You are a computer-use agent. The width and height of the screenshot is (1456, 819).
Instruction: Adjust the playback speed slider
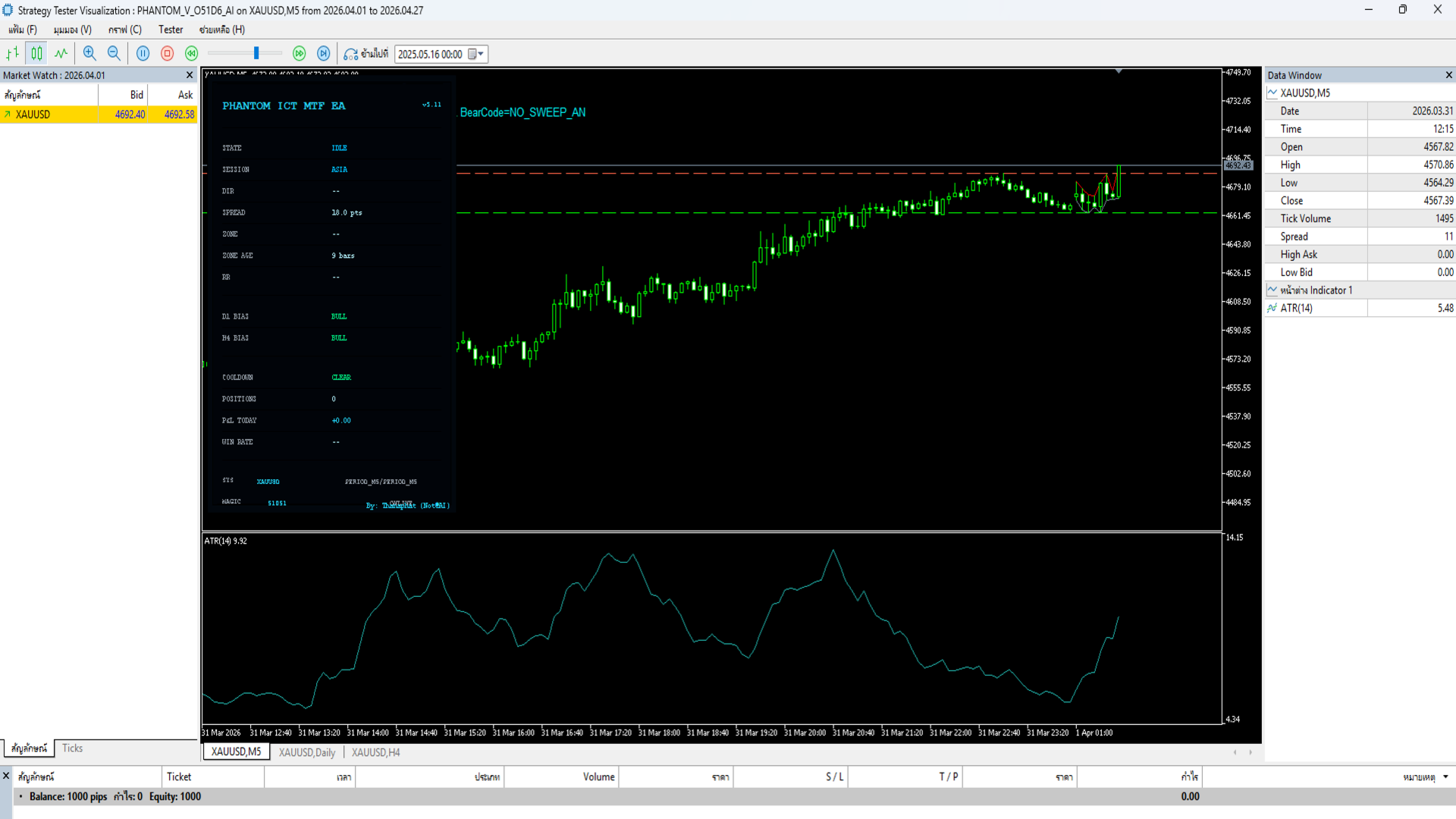(x=256, y=54)
